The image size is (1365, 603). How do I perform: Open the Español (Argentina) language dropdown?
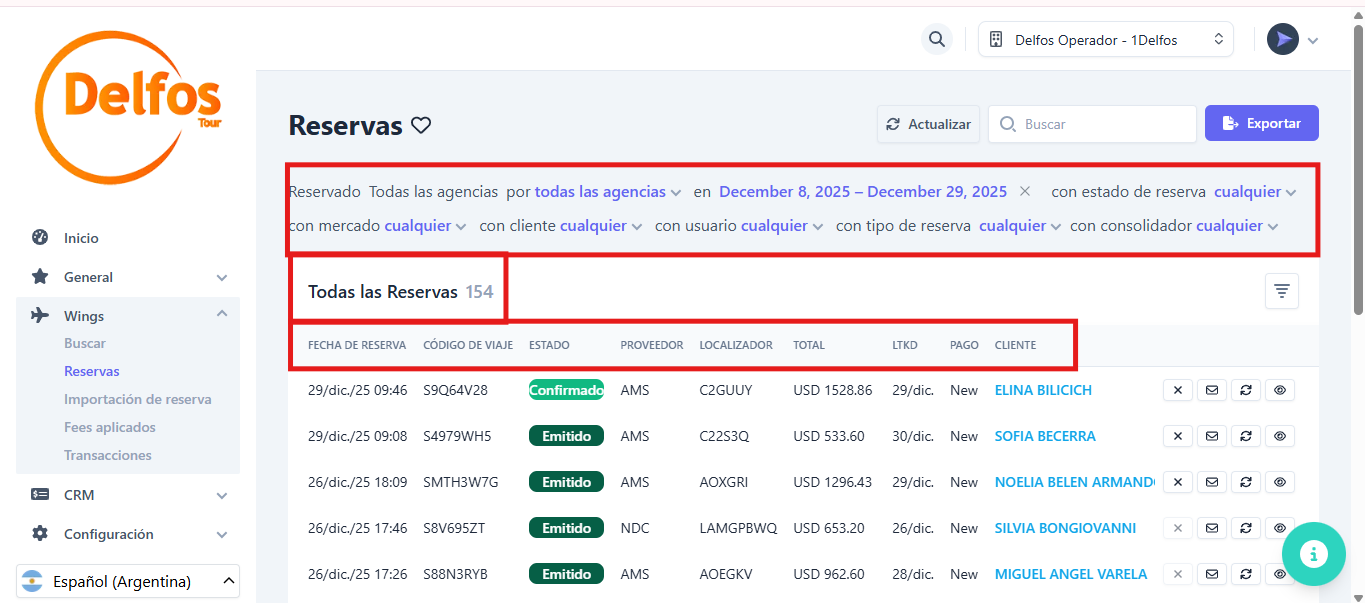tap(128, 581)
